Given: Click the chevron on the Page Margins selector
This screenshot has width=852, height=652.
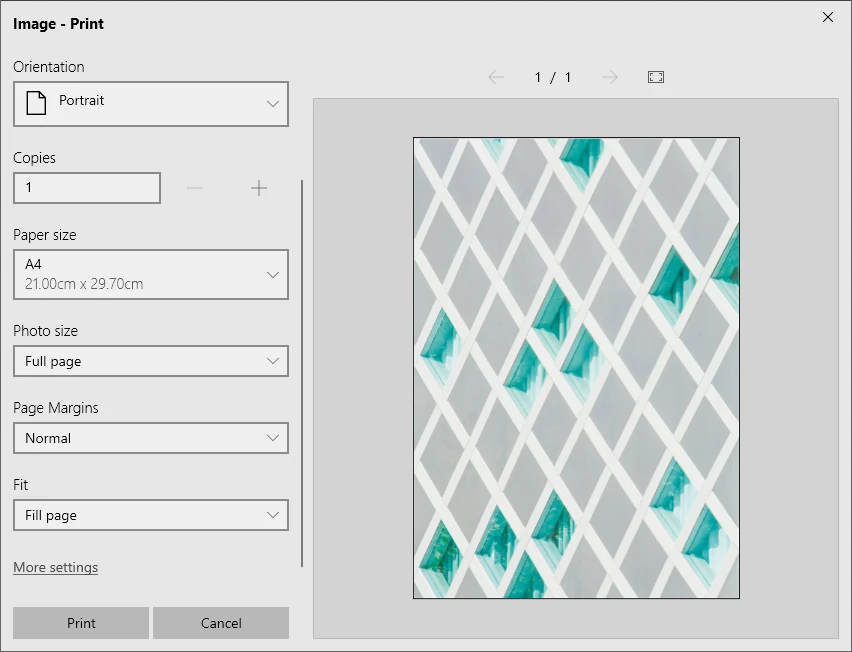Looking at the screenshot, I should coord(272,438).
